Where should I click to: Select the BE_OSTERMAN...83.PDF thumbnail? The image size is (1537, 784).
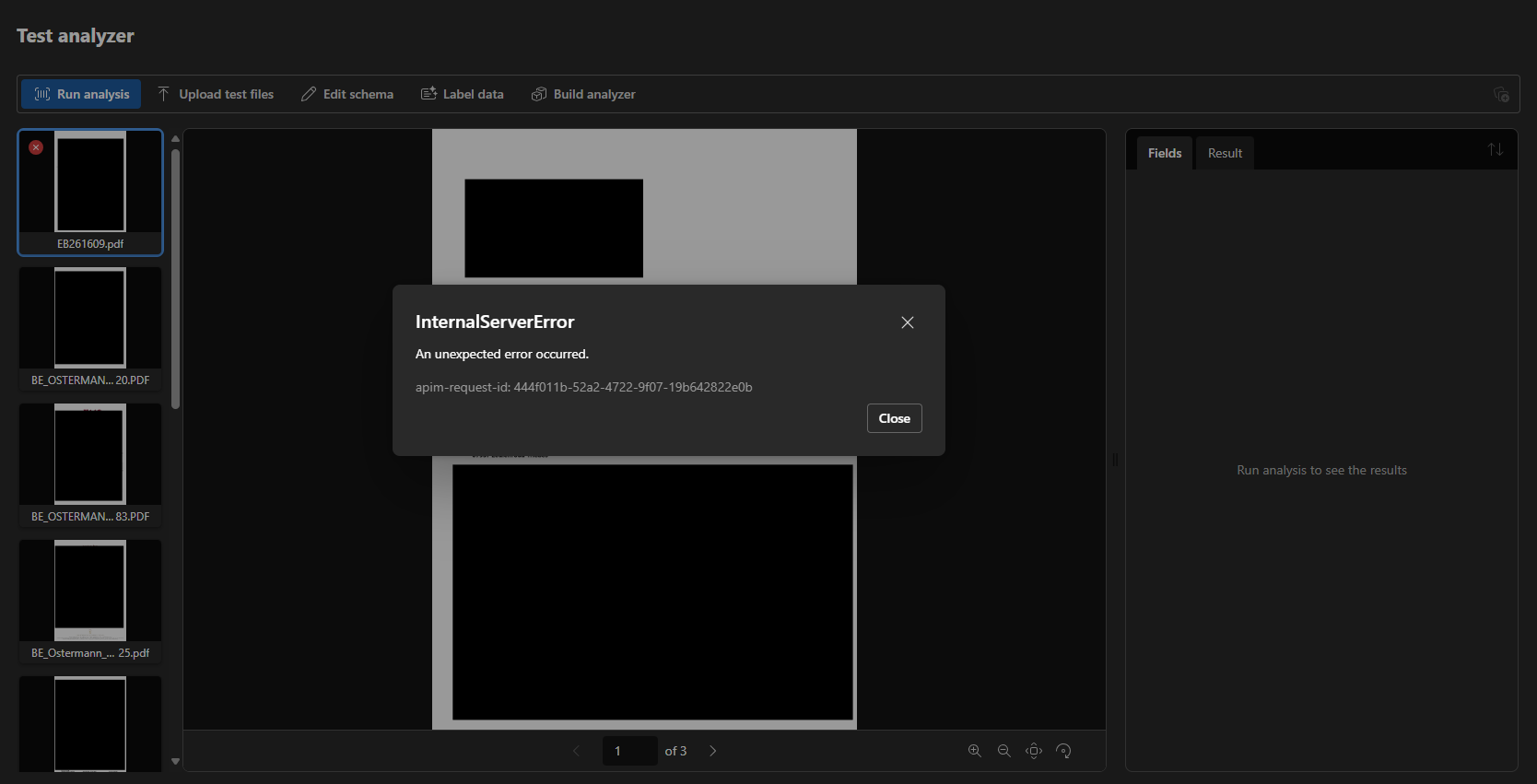click(x=90, y=465)
